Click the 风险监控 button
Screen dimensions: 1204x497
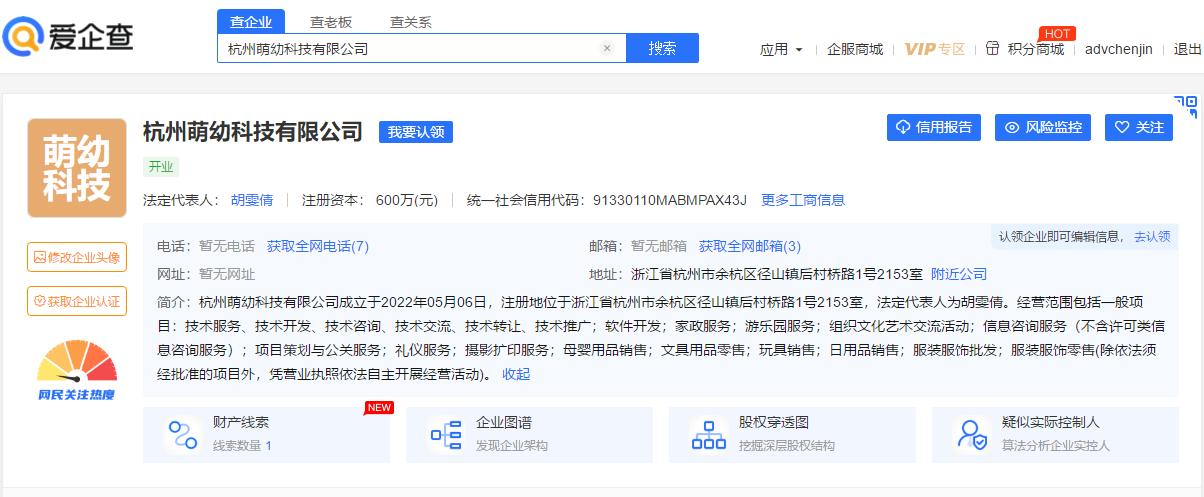pyautogui.click(x=1044, y=127)
